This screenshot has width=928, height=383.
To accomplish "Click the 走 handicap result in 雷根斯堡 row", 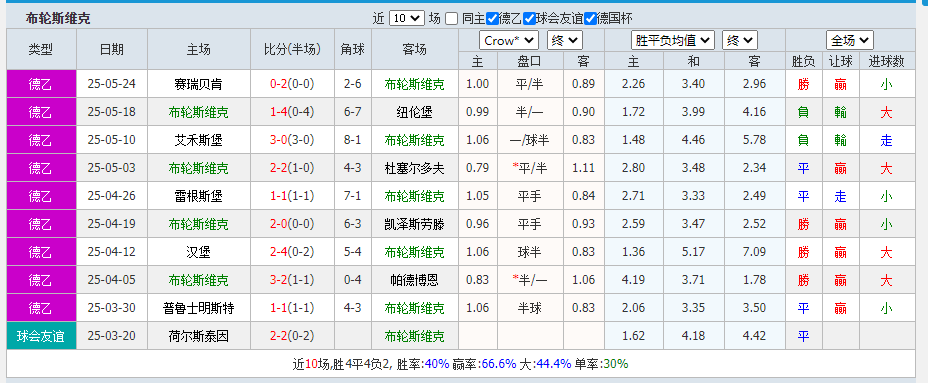I will point(840,196).
